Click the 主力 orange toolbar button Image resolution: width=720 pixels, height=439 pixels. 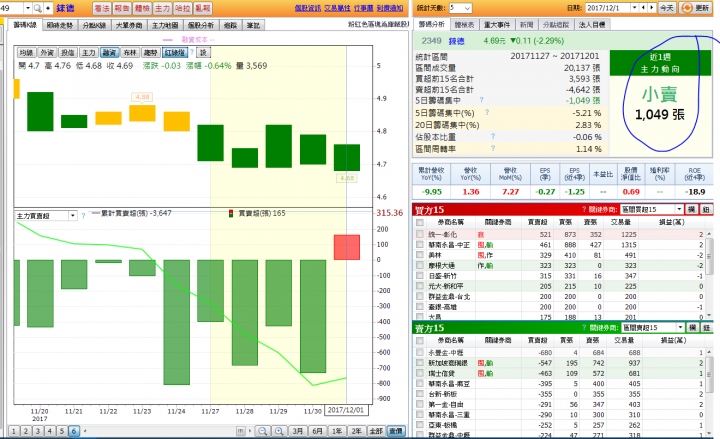162,8
